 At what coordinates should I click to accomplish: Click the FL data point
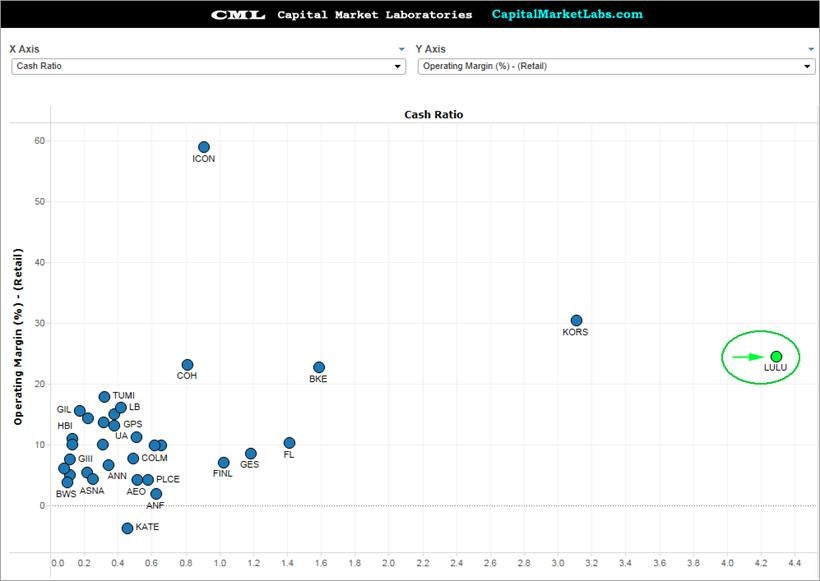(x=289, y=443)
